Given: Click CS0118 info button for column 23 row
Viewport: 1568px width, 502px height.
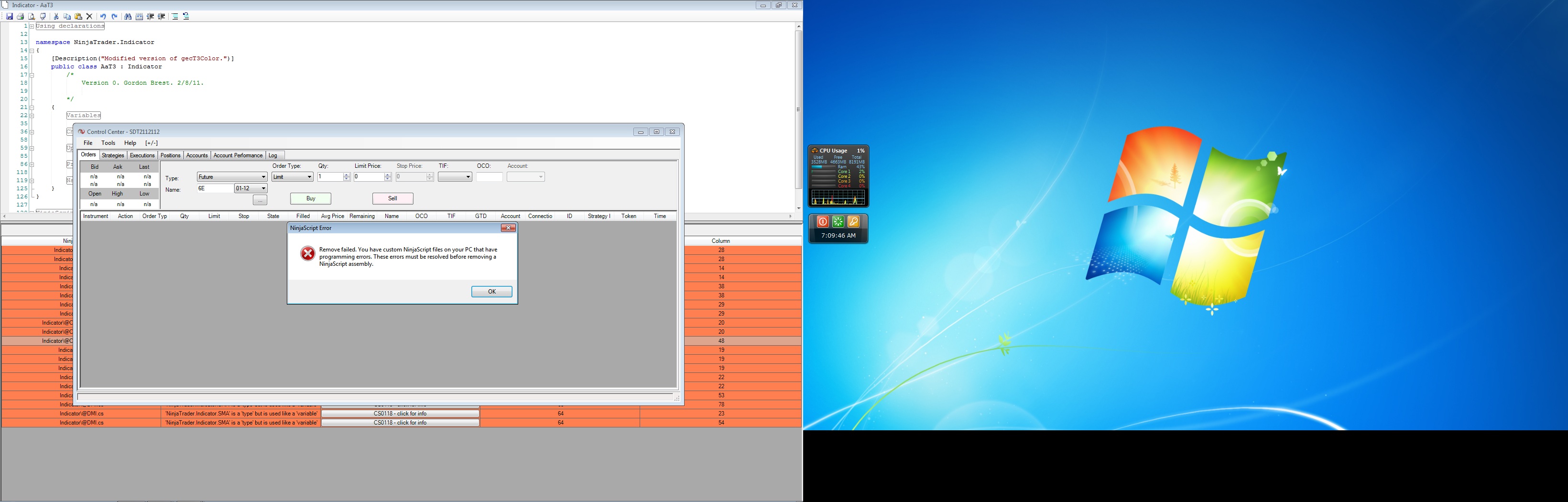Looking at the screenshot, I should pyautogui.click(x=400, y=414).
